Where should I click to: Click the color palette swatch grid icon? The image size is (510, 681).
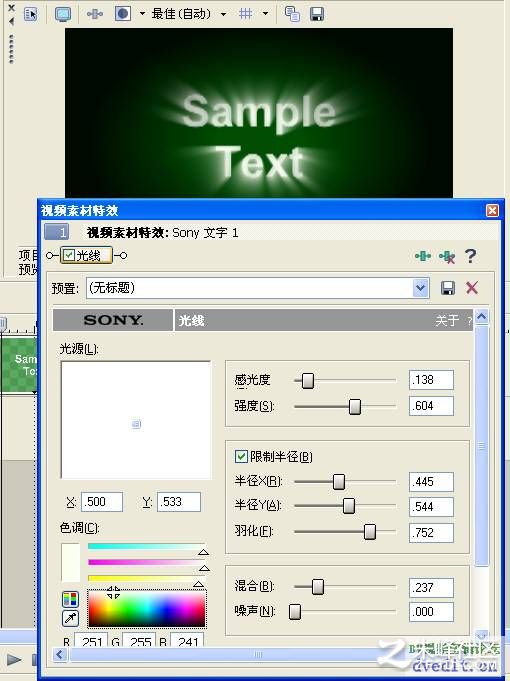click(x=70, y=599)
